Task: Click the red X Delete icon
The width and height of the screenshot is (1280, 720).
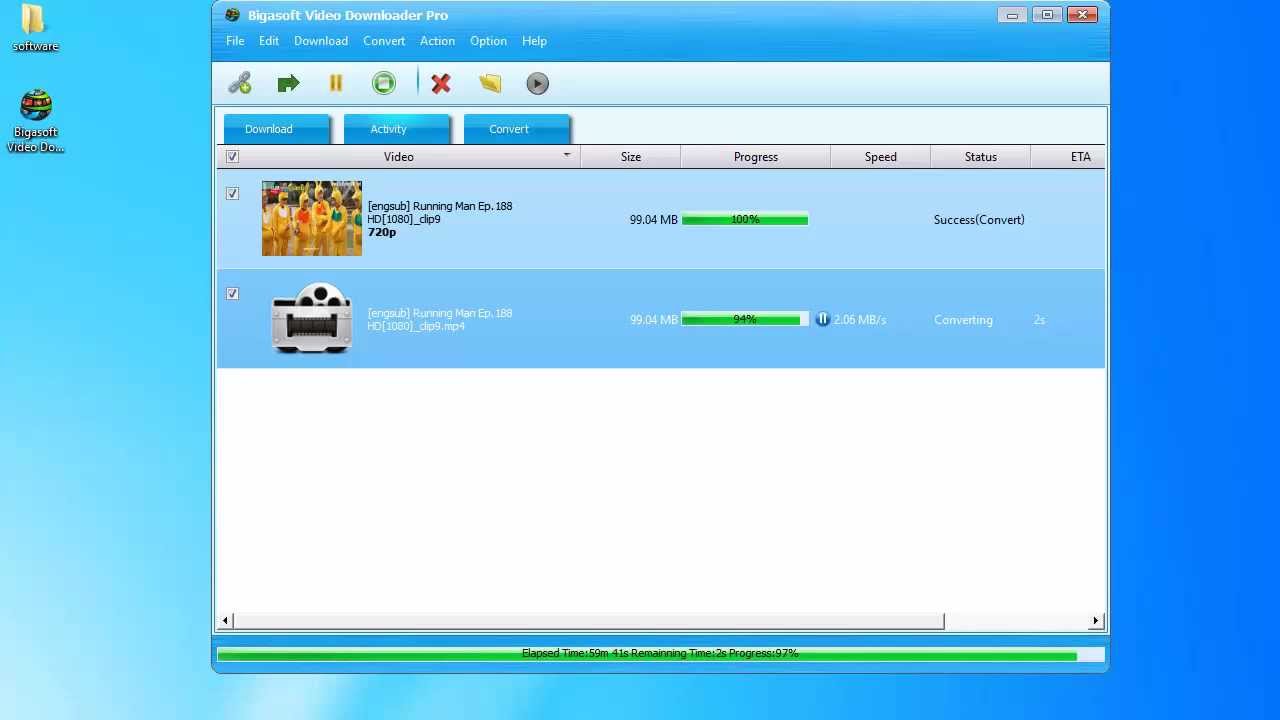Action: point(441,84)
